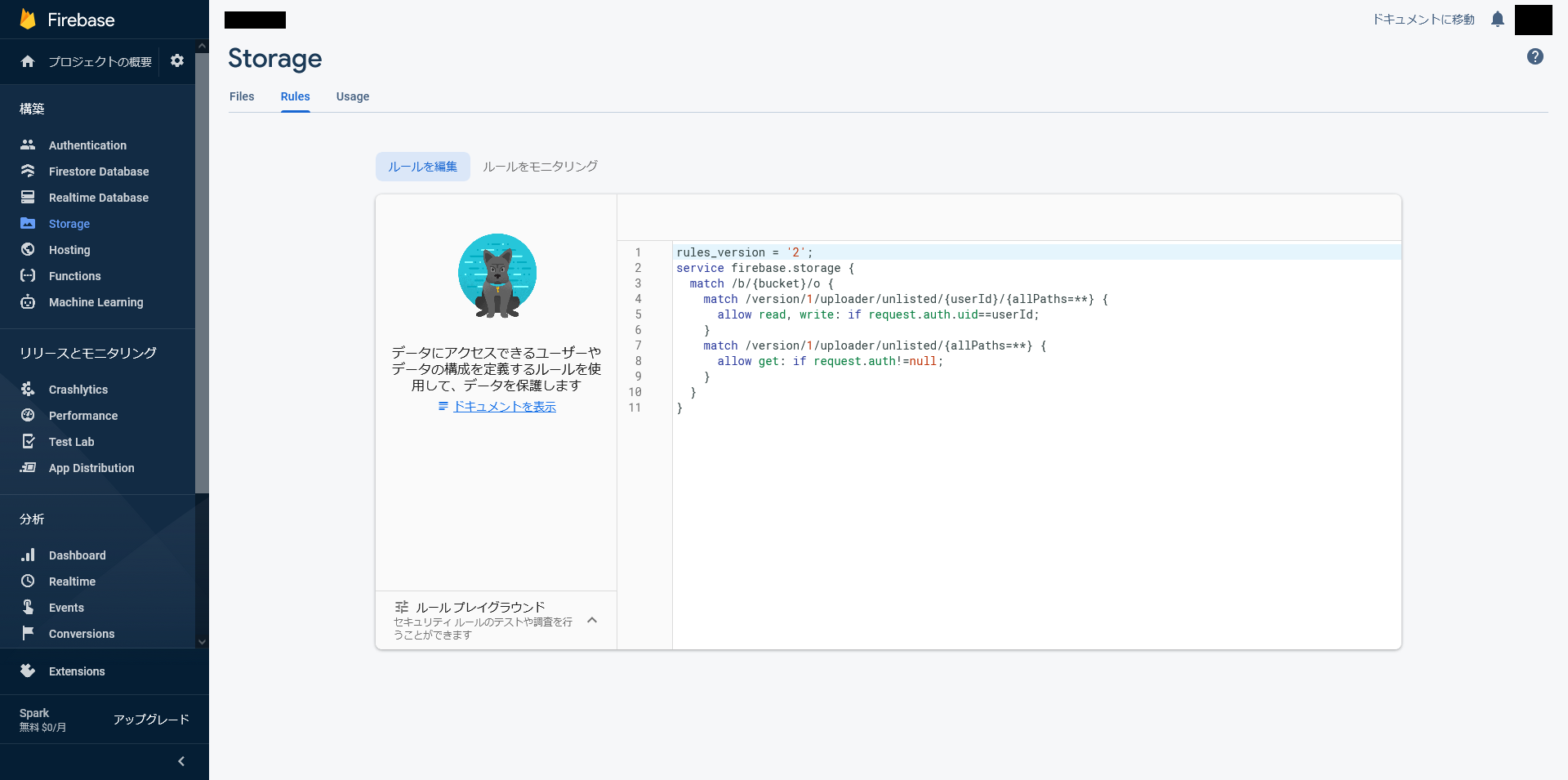
Task: Expand the ルール プレイグラウンド panel chevron
Action: click(x=592, y=621)
